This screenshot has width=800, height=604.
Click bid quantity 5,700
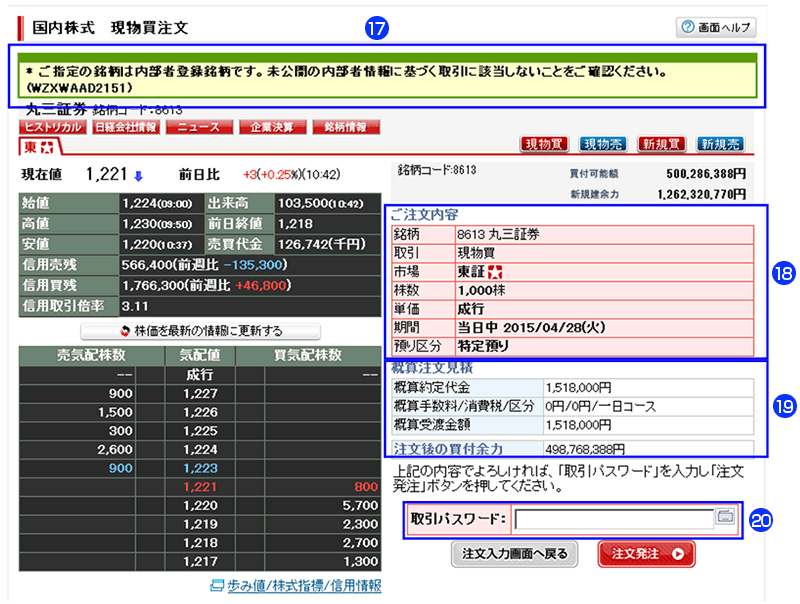360,506
